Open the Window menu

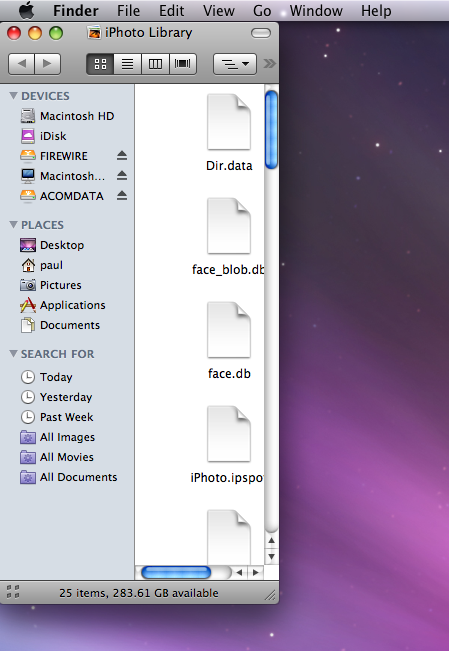click(x=316, y=10)
